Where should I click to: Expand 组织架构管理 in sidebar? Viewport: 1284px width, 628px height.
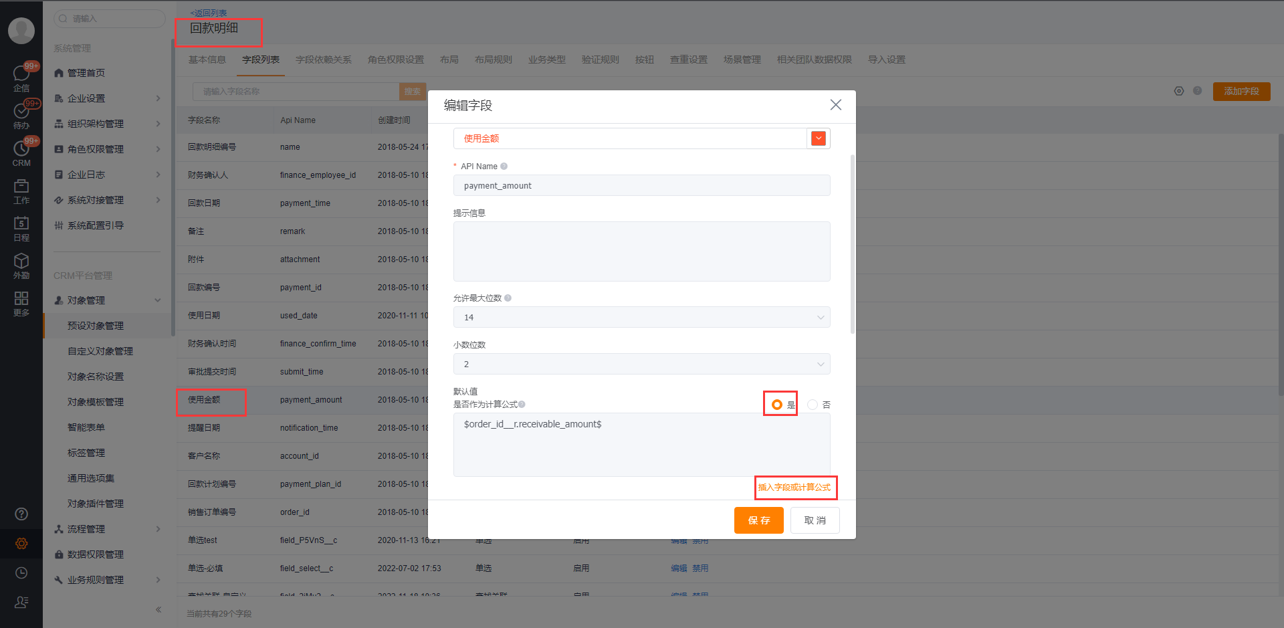click(x=158, y=124)
